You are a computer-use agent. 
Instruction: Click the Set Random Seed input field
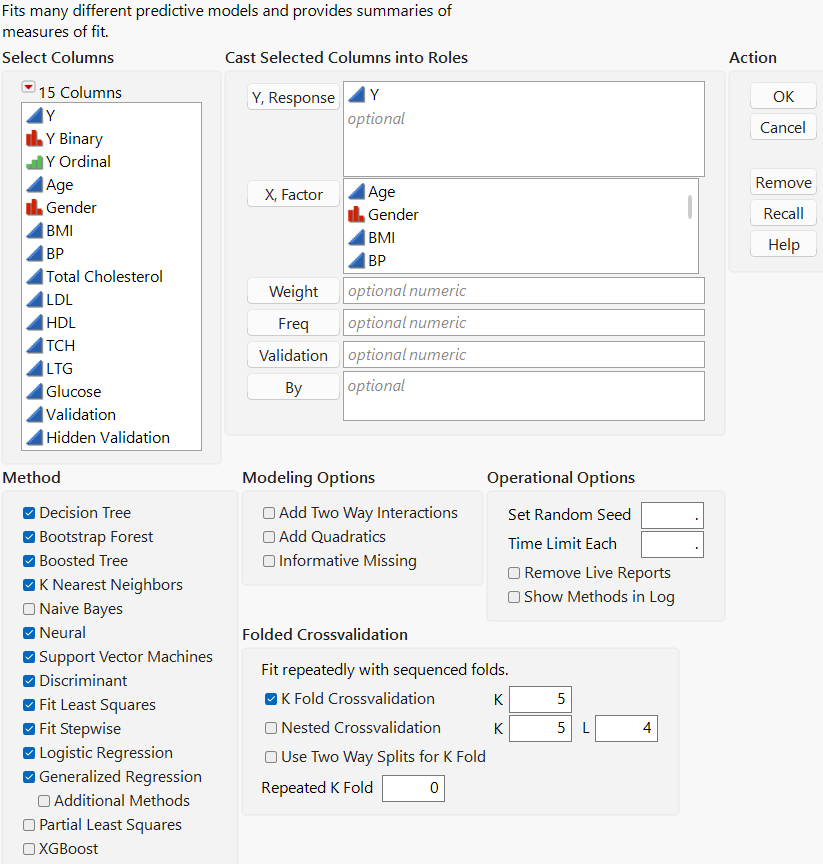click(x=672, y=515)
